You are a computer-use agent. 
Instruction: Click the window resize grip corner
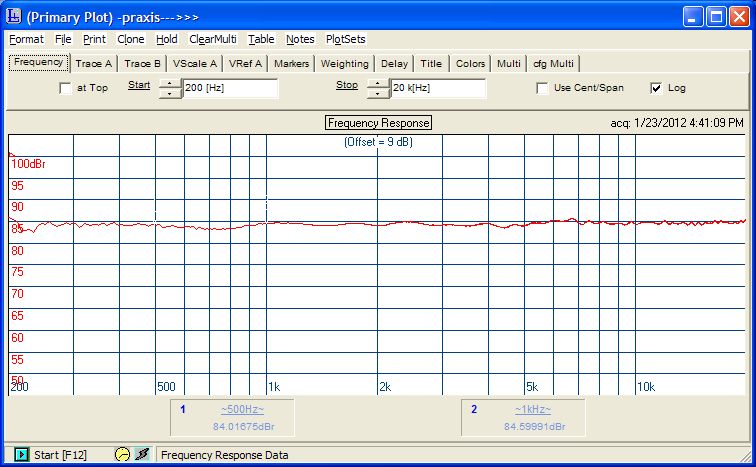(x=746, y=456)
